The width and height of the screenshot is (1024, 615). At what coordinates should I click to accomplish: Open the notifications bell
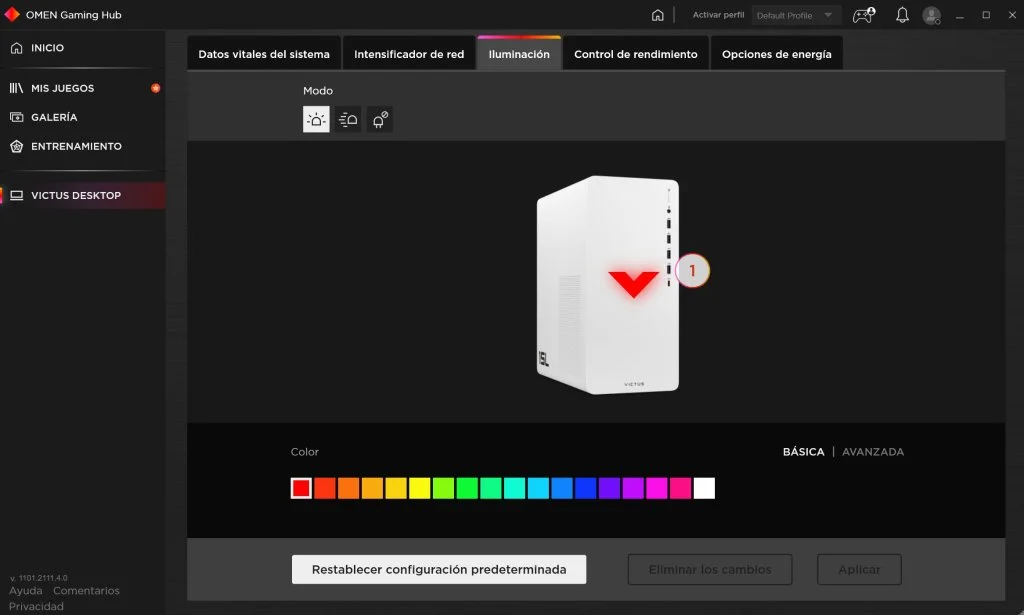point(902,14)
